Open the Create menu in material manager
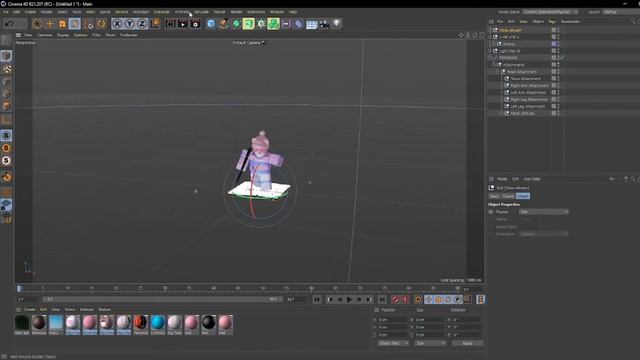Image resolution: width=640 pixels, height=360 pixels. (x=29, y=309)
